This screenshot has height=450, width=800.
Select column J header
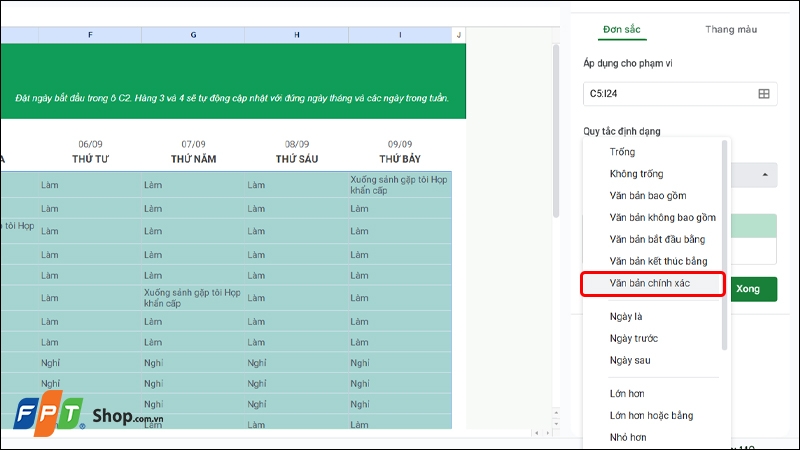(x=459, y=35)
